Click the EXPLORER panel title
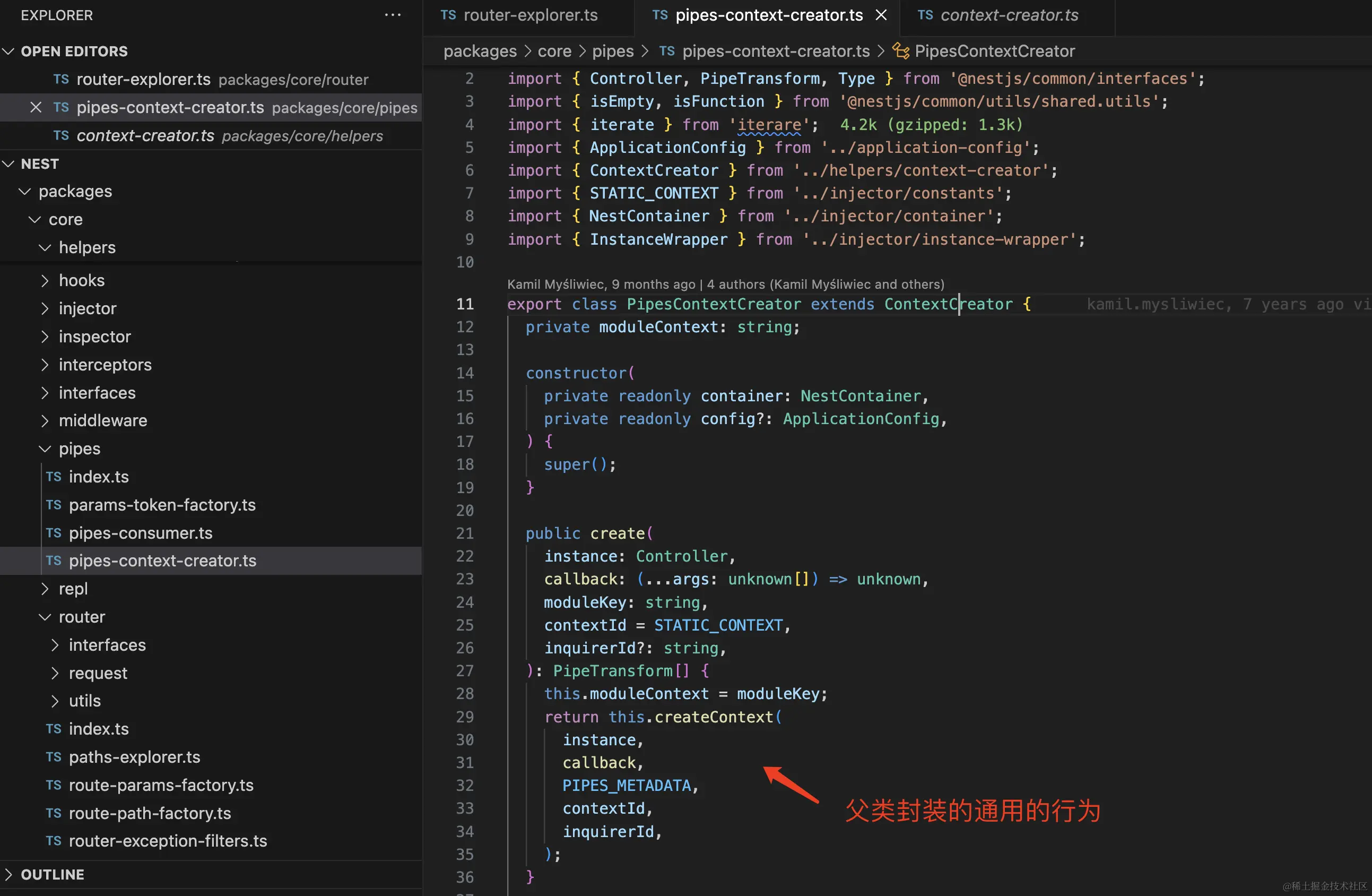The width and height of the screenshot is (1372, 896). coord(56,15)
